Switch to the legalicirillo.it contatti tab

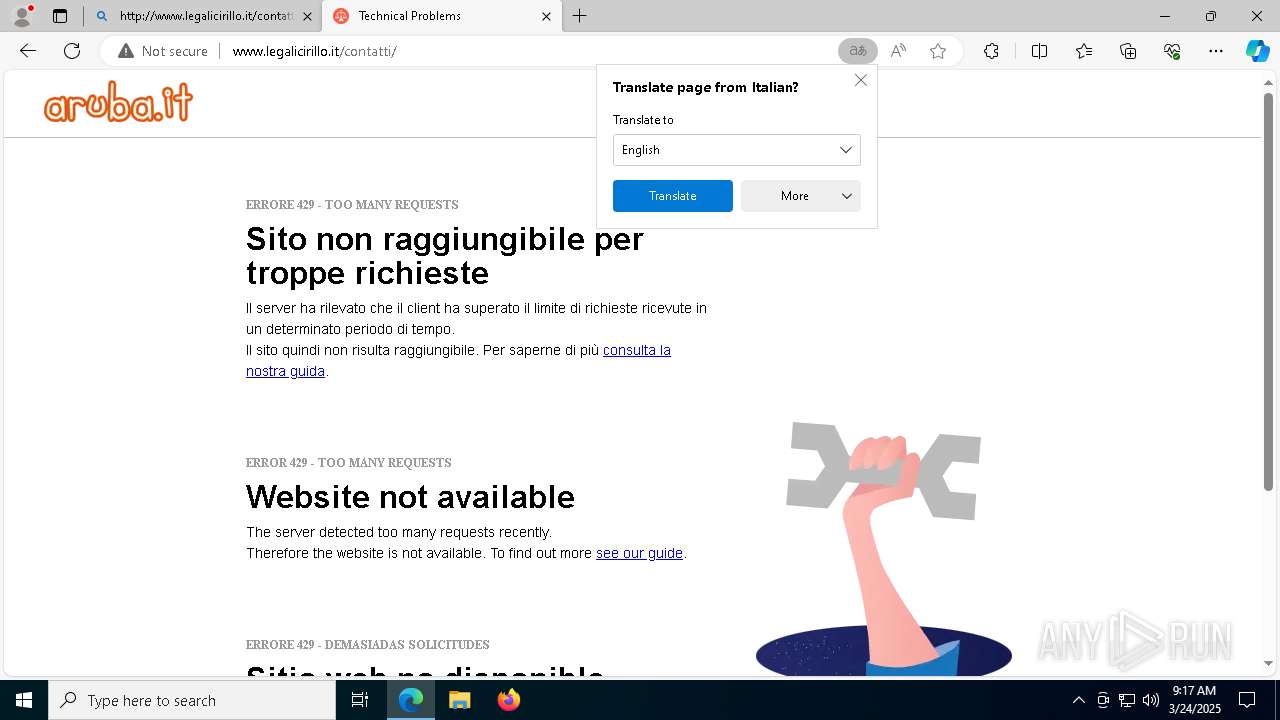pyautogui.click(x=202, y=16)
